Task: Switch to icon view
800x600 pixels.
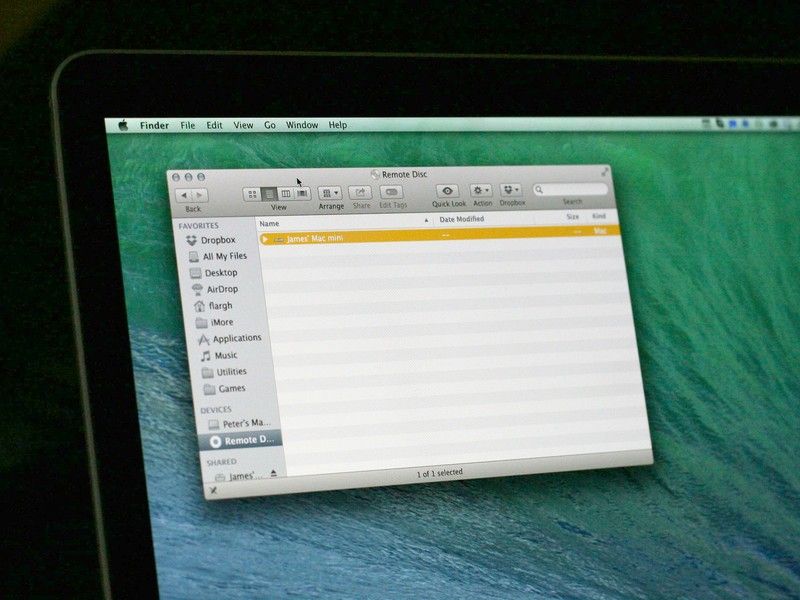Action: [x=252, y=192]
